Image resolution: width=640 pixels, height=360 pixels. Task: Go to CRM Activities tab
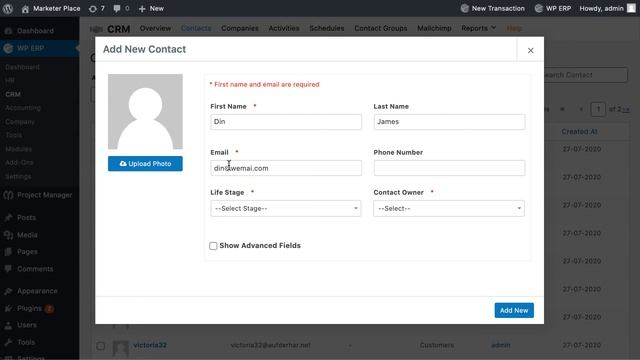284,28
